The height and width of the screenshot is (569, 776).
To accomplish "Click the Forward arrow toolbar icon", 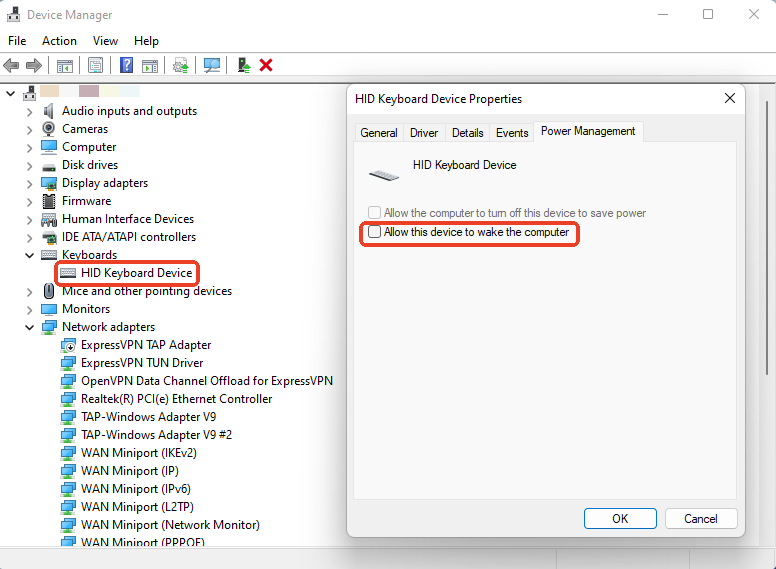I will point(34,65).
